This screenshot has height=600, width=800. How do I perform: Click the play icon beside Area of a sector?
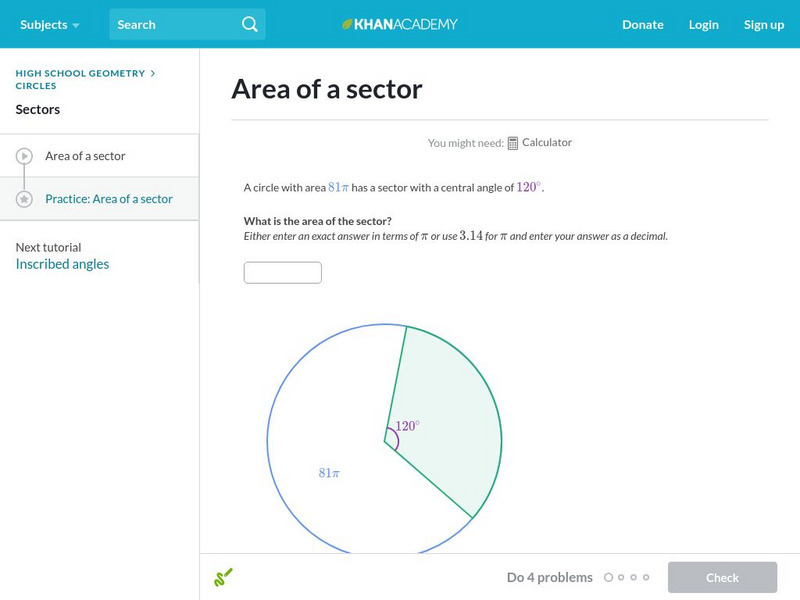pyautogui.click(x=24, y=156)
